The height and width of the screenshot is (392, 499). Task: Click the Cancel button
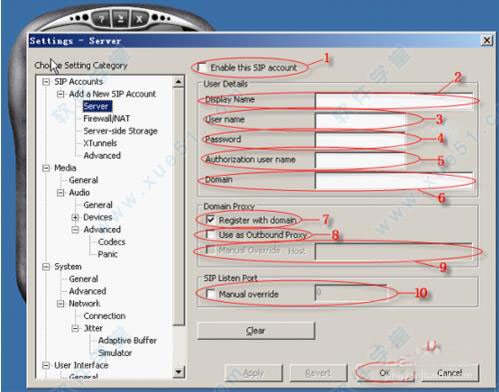450,373
